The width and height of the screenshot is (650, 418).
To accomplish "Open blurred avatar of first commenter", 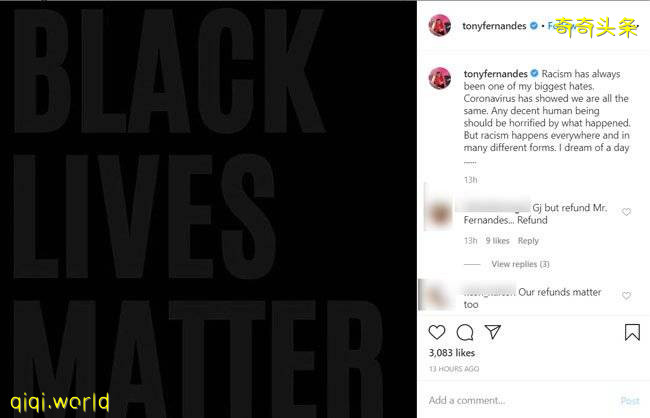I will click(x=439, y=213).
